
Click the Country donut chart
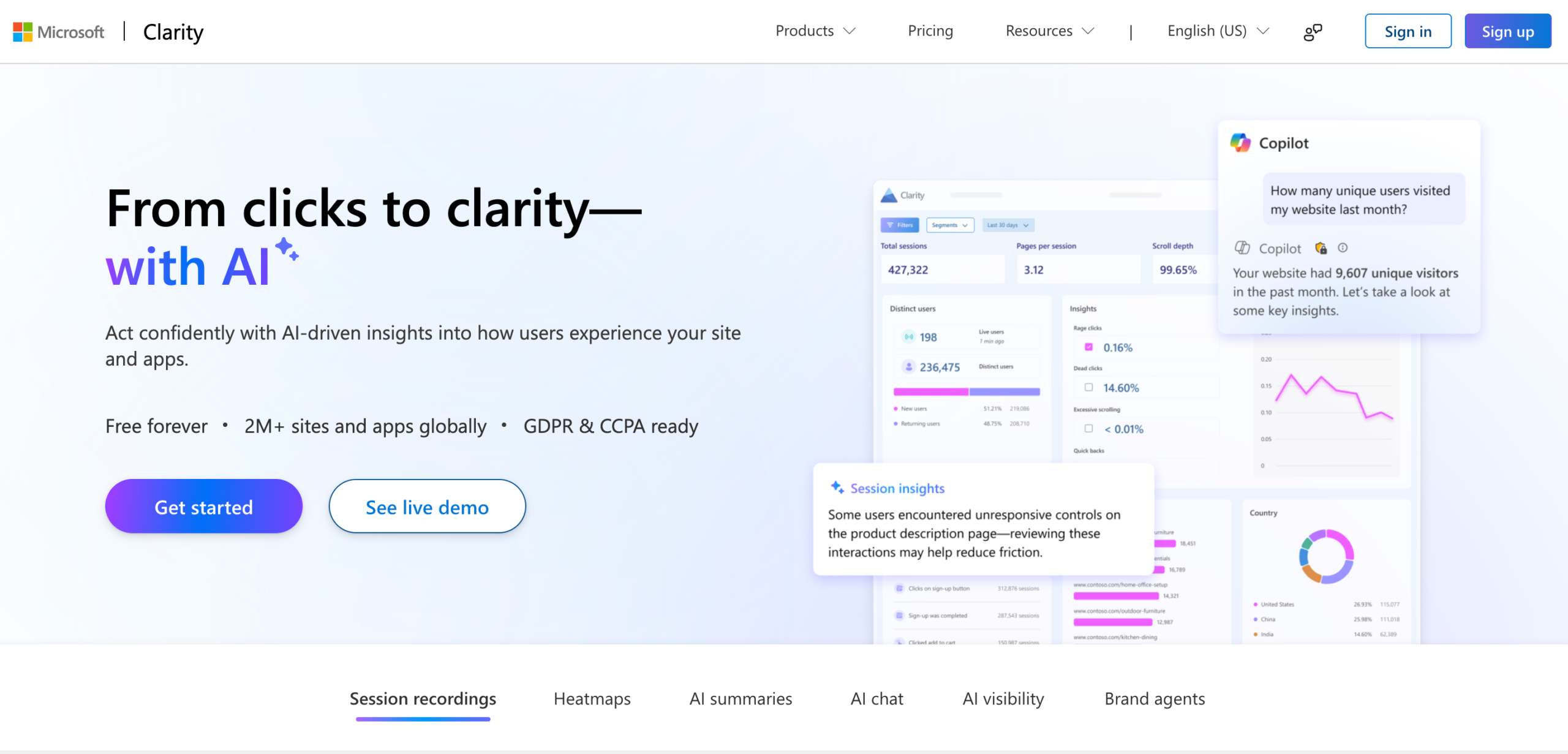[x=1326, y=556]
